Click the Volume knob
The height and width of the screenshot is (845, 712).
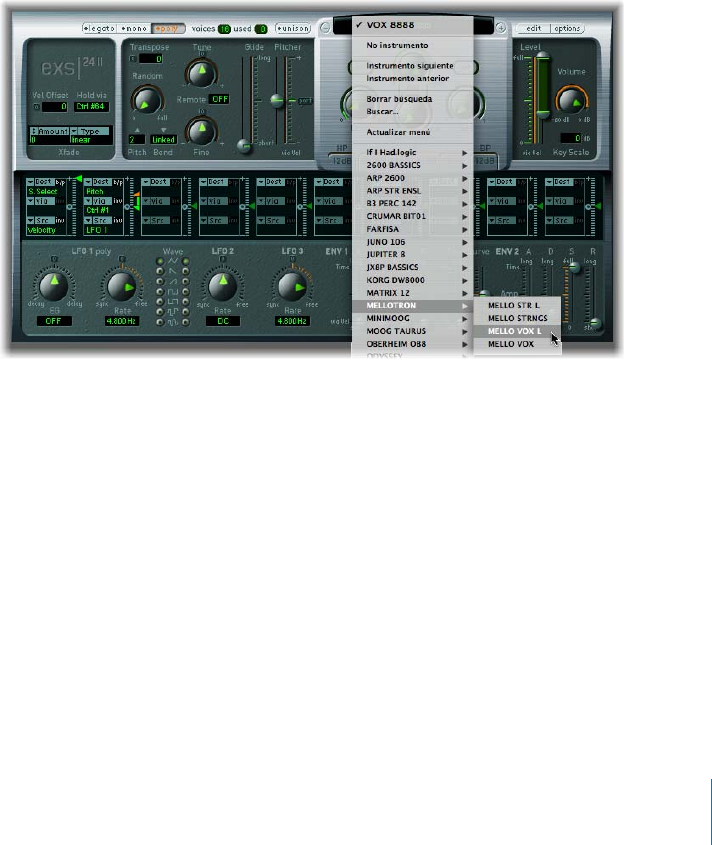(x=571, y=100)
